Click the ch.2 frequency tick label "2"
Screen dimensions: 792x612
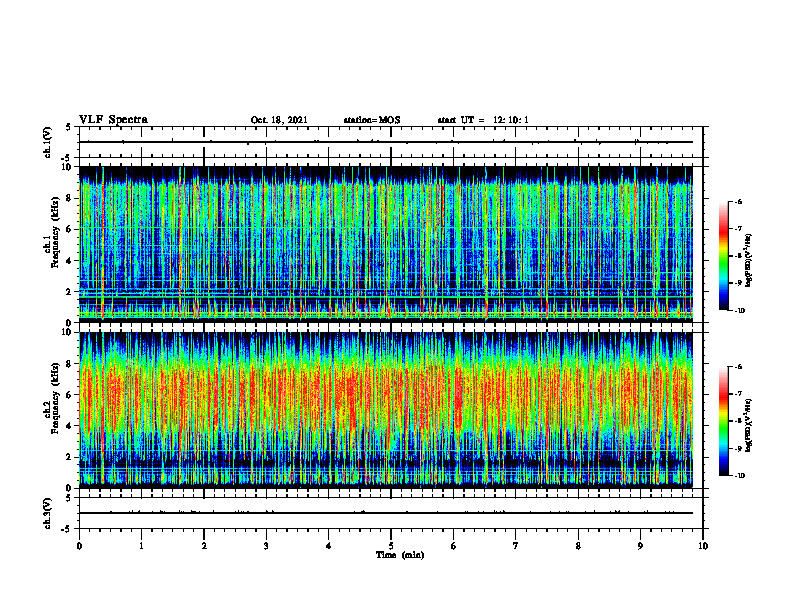coord(70,457)
